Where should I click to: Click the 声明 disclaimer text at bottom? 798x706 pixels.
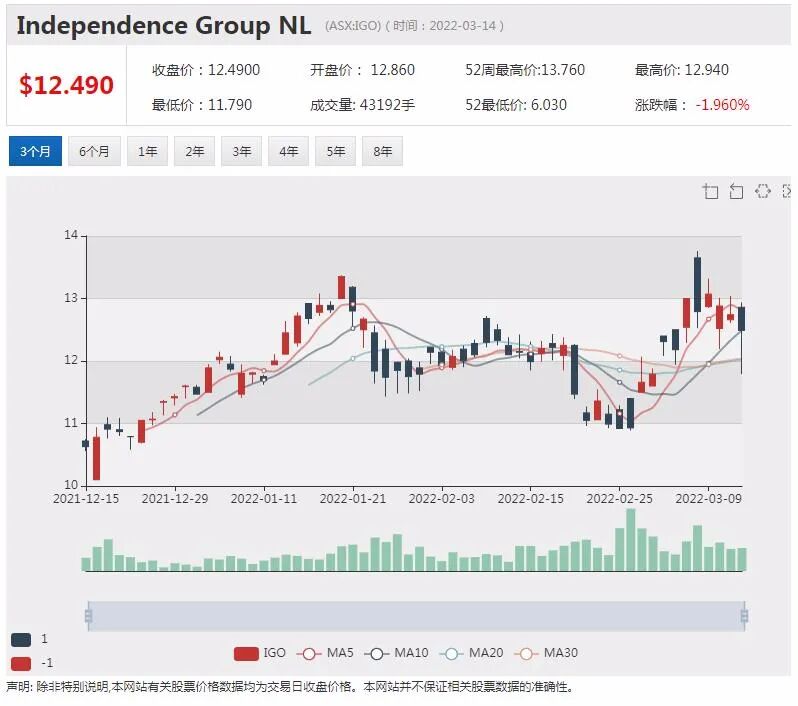[x=290, y=687]
